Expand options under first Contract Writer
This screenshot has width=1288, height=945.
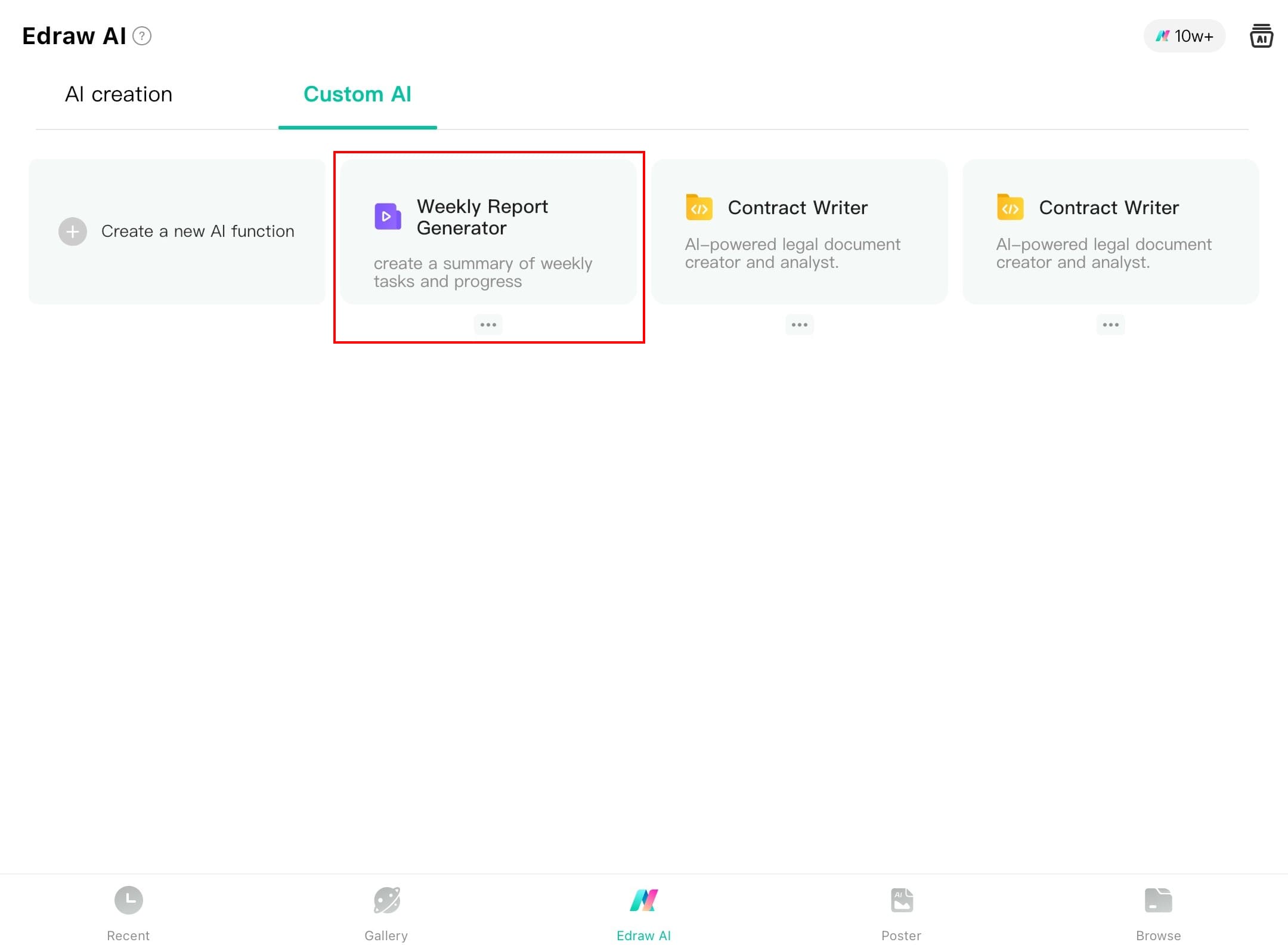pyautogui.click(x=799, y=325)
